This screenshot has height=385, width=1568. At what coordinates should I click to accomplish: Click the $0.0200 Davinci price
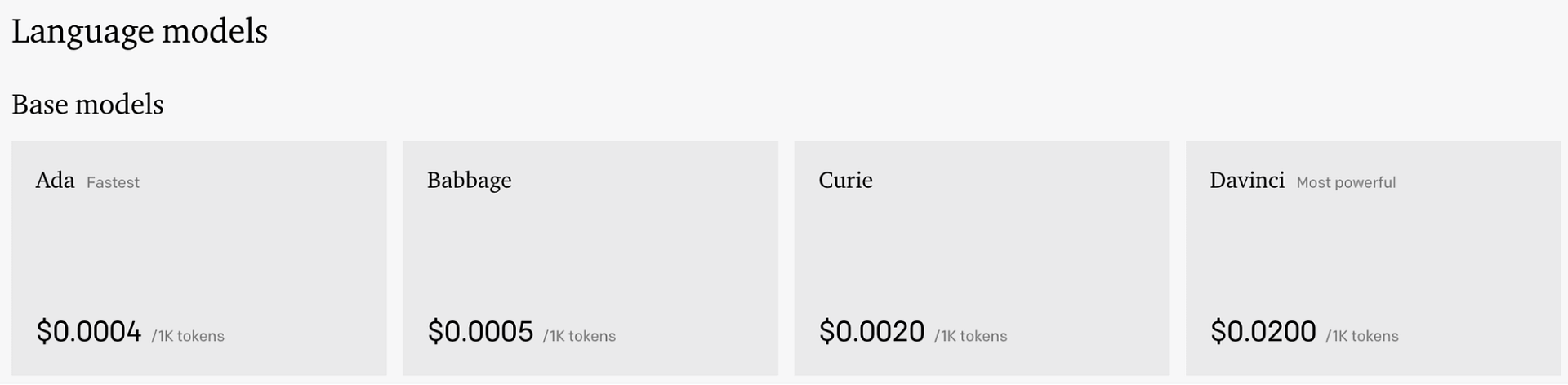[1263, 332]
